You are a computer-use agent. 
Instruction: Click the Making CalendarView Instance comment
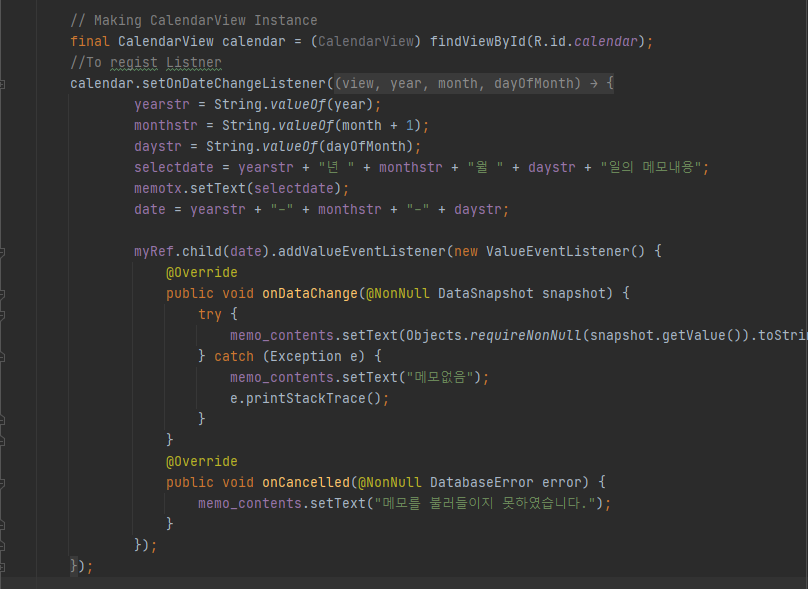(x=180, y=20)
